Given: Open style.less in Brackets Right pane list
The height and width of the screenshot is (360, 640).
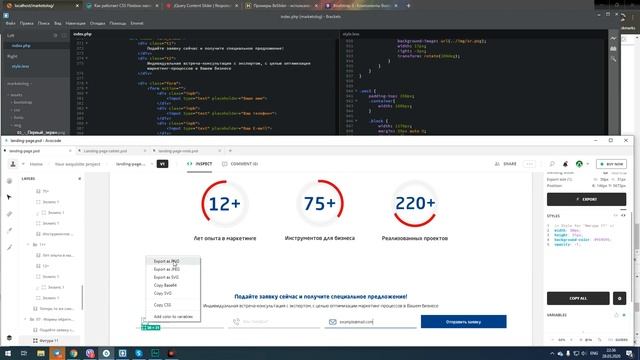Looking at the screenshot, I should click(x=20, y=66).
